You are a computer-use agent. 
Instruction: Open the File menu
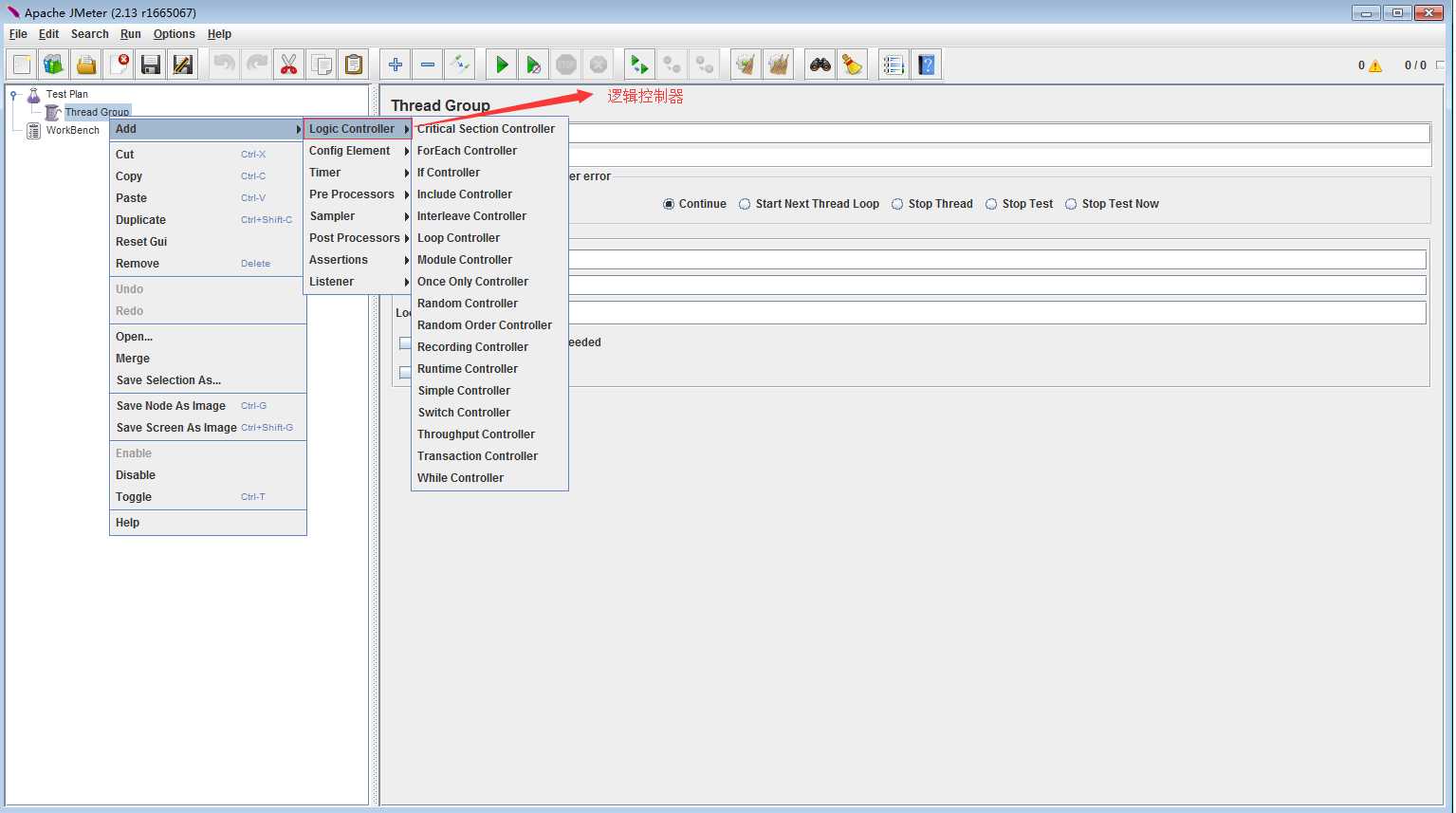click(x=18, y=34)
